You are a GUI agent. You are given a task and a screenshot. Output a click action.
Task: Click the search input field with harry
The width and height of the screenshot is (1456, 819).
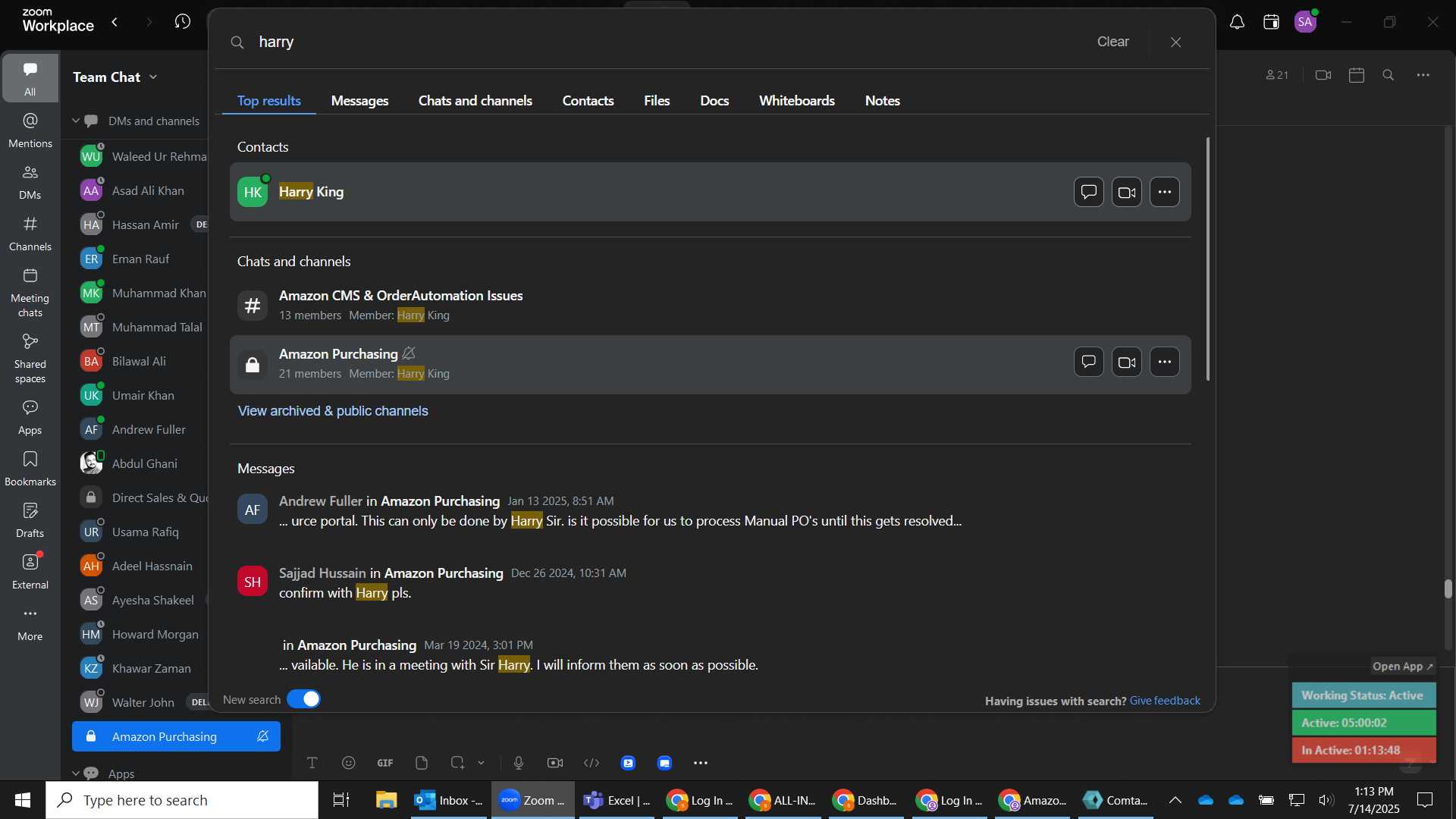click(x=667, y=42)
